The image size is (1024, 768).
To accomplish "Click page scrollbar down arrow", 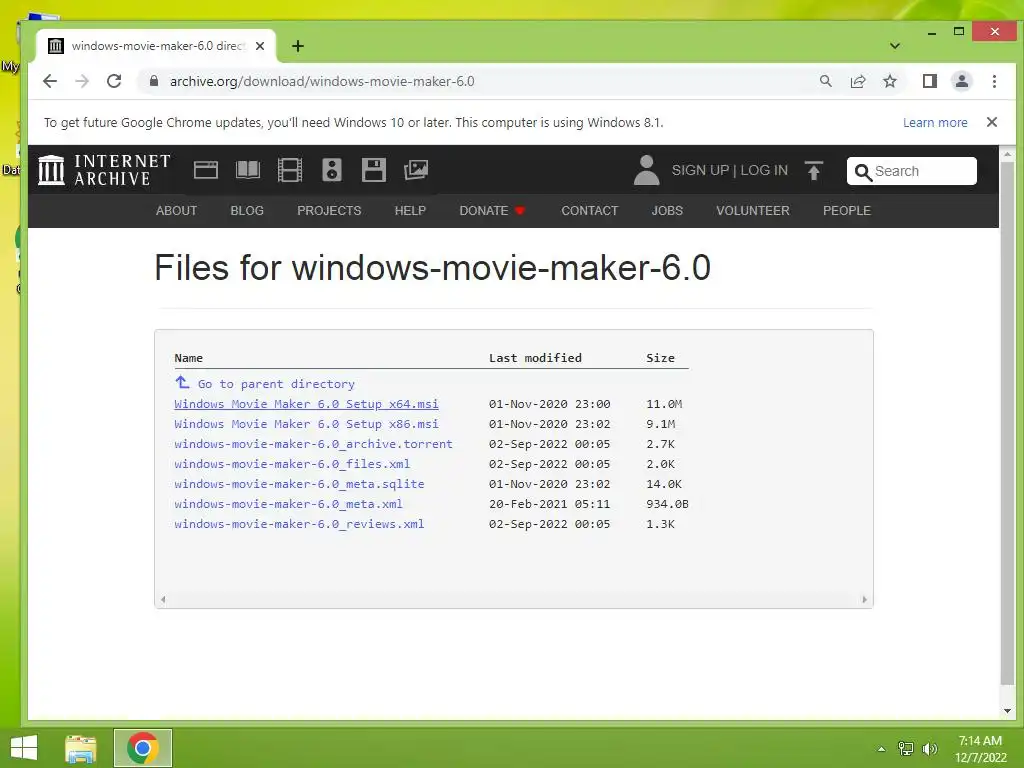I will coord(1007,711).
